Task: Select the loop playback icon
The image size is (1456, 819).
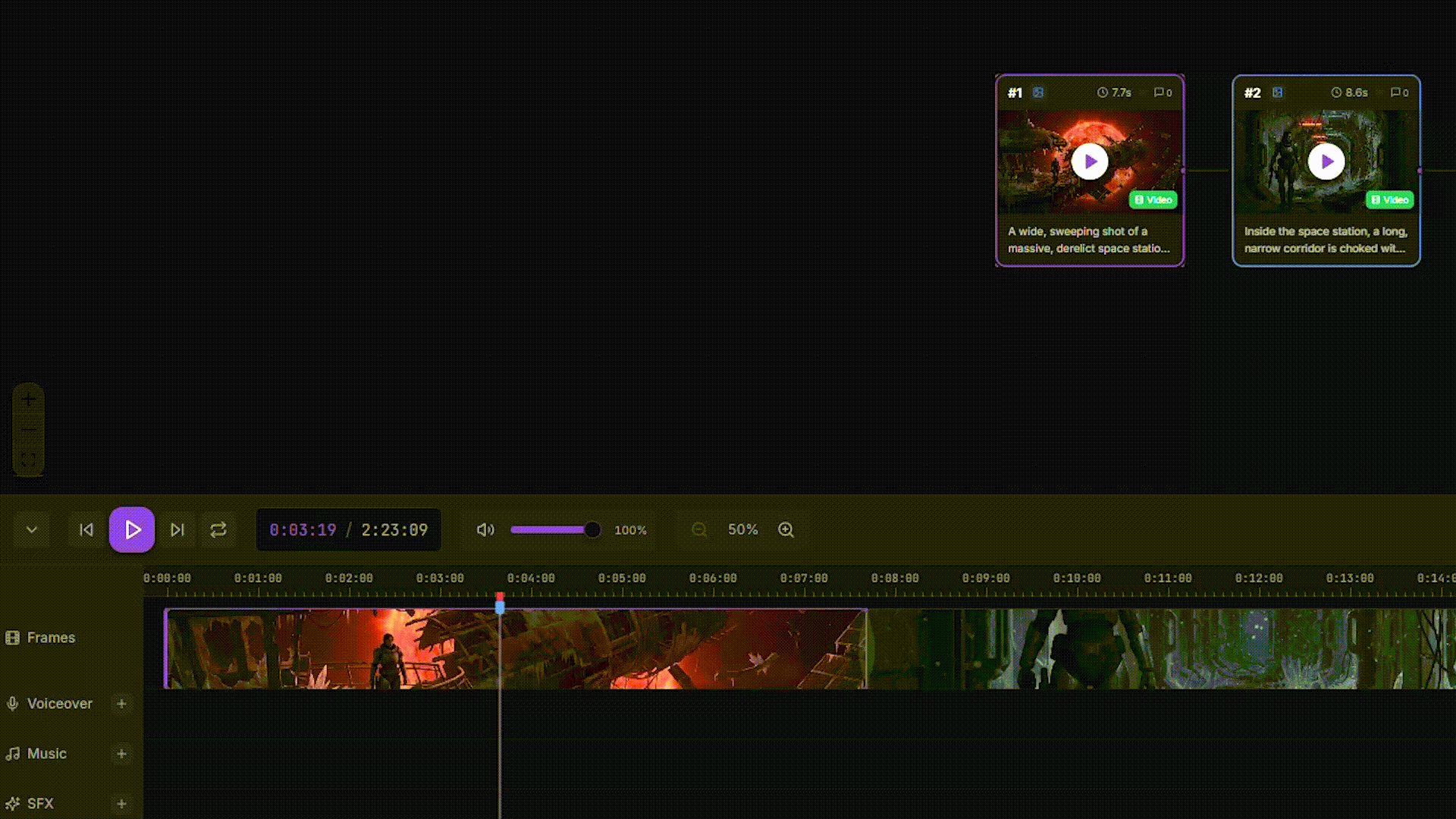Action: tap(218, 529)
